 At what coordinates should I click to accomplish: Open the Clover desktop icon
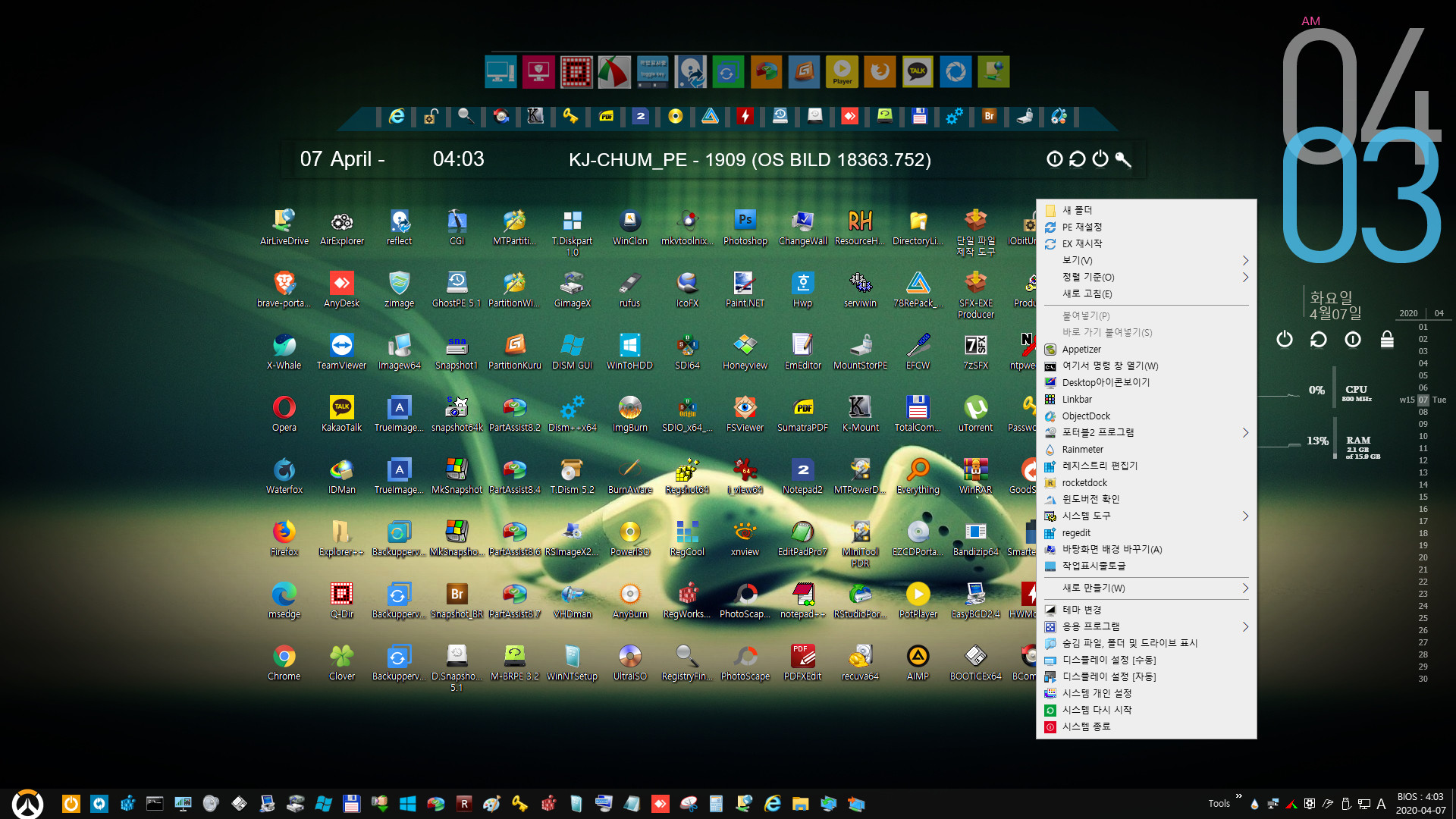(x=341, y=662)
